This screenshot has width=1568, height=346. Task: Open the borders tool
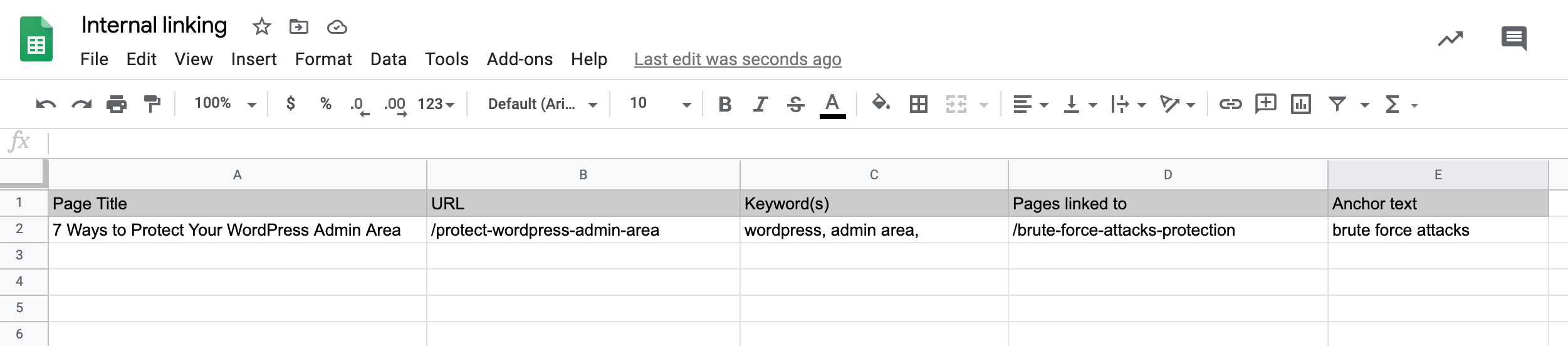pos(918,104)
